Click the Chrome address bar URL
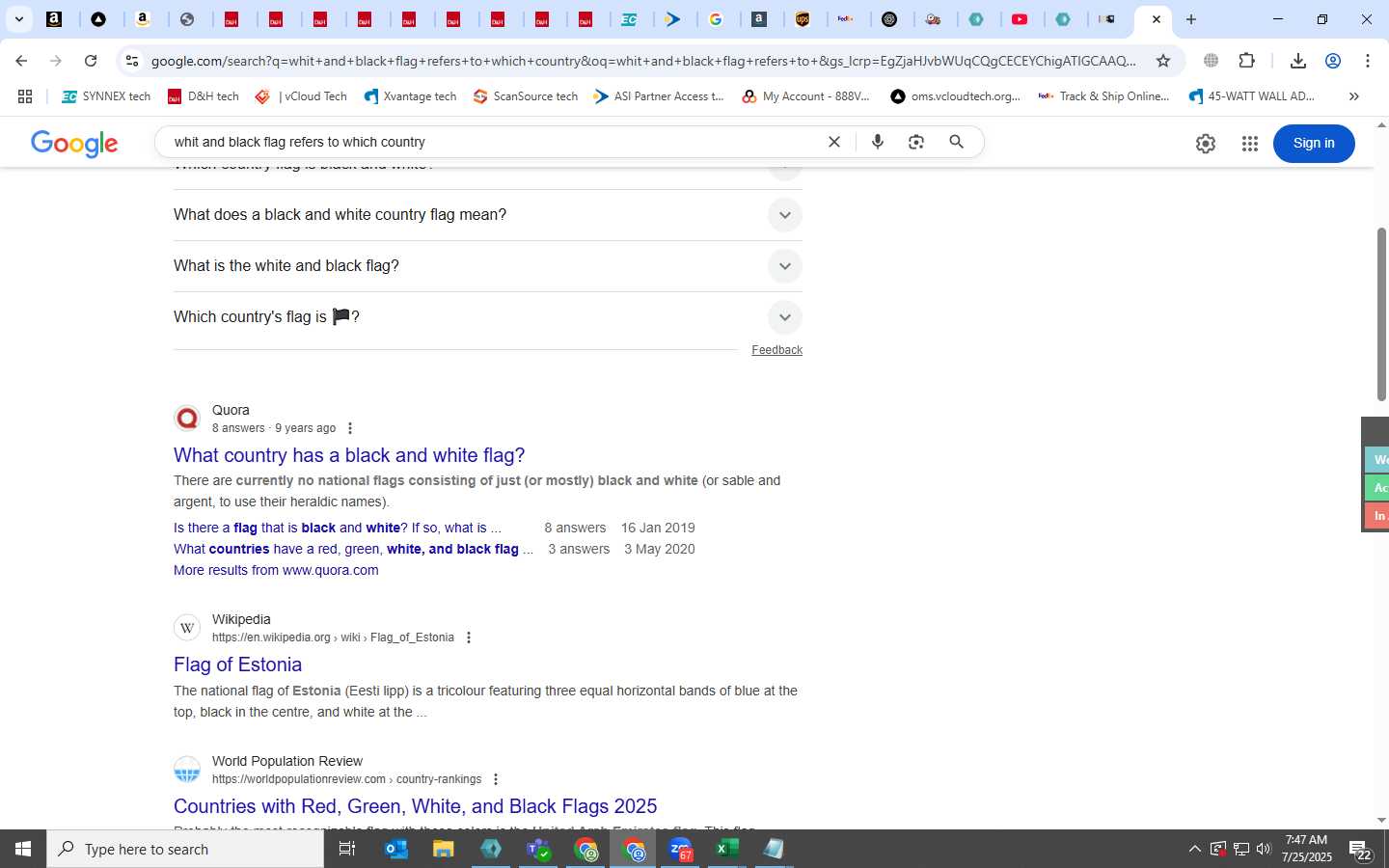1389x868 pixels. 643,61
